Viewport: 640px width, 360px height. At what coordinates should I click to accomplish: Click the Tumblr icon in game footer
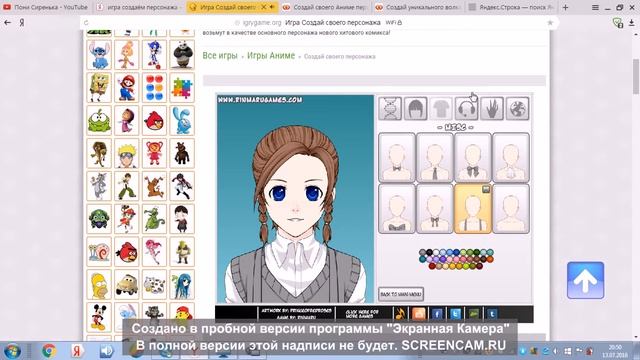[491, 313]
